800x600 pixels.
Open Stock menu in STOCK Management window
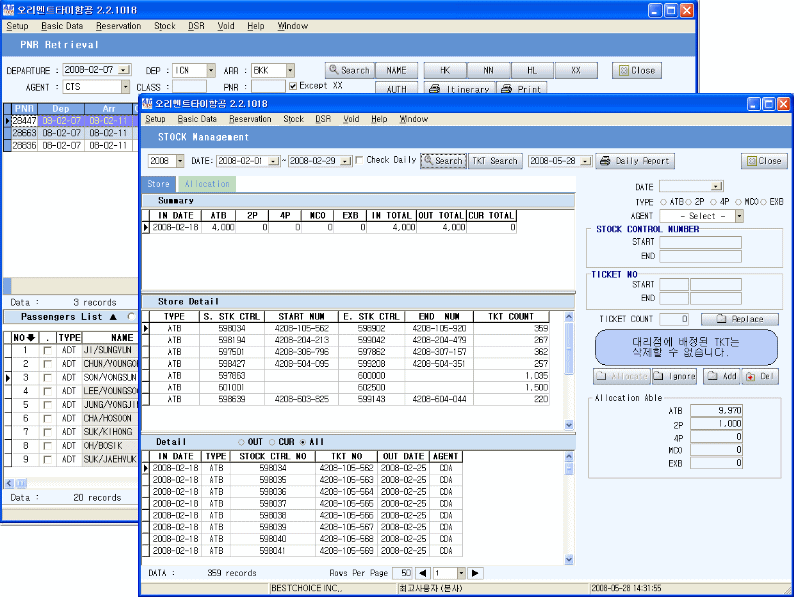(x=293, y=119)
